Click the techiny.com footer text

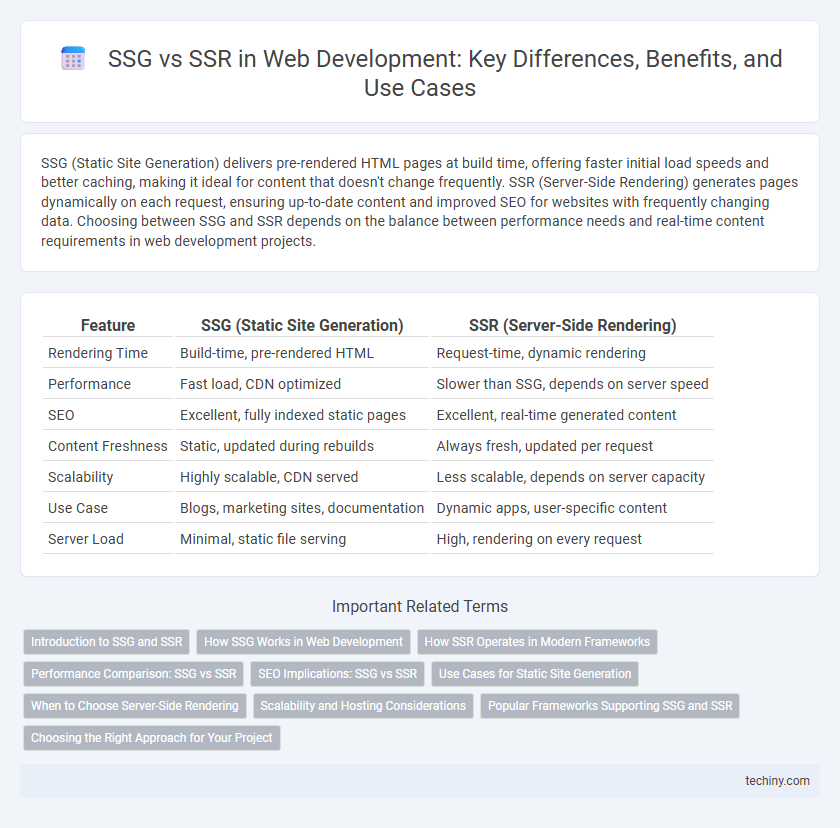tap(777, 781)
